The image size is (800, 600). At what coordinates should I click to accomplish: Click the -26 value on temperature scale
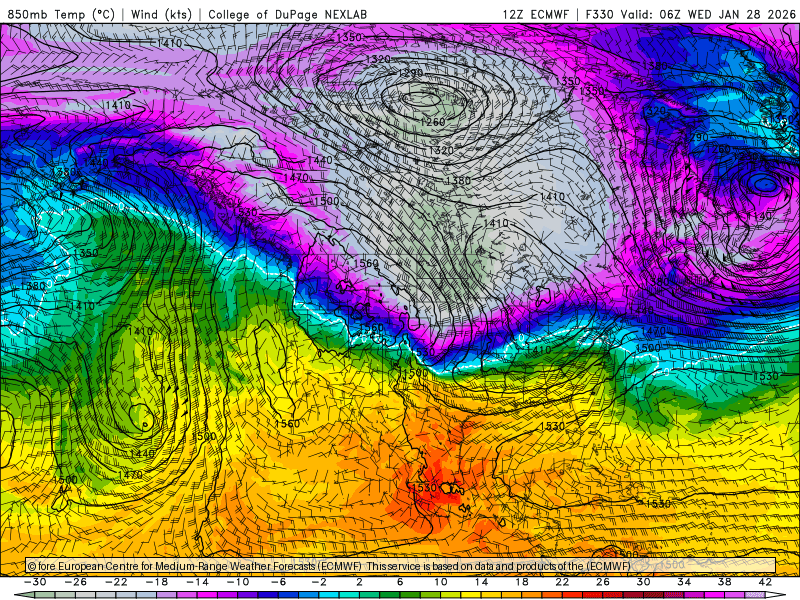[x=76, y=582]
